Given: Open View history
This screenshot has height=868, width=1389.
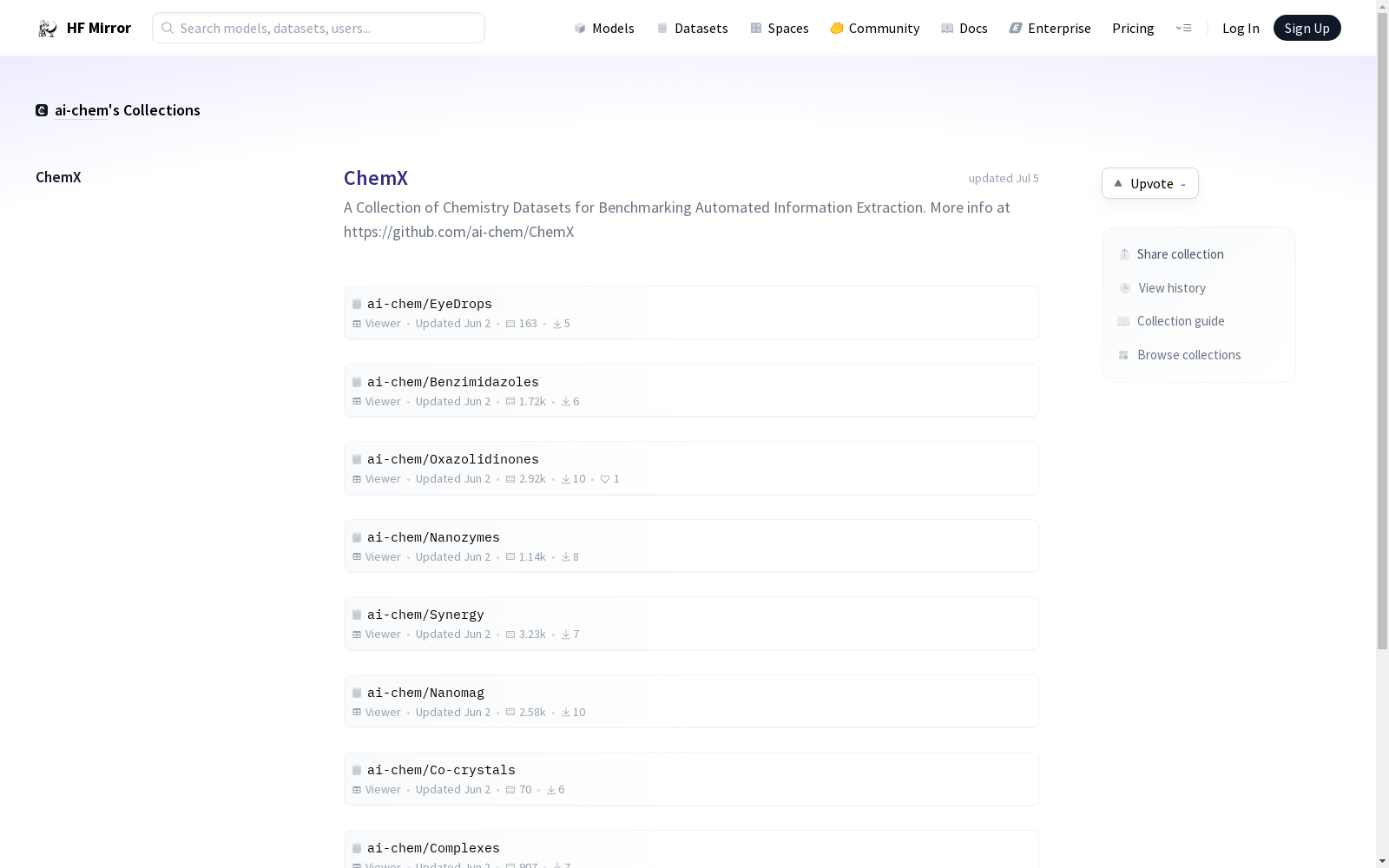Looking at the screenshot, I should (x=1162, y=288).
